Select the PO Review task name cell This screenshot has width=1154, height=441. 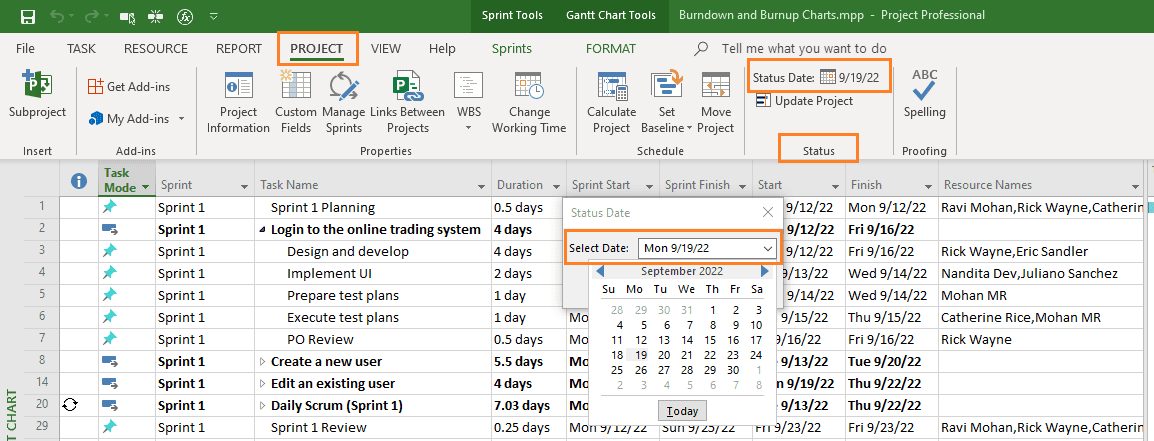click(x=372, y=340)
